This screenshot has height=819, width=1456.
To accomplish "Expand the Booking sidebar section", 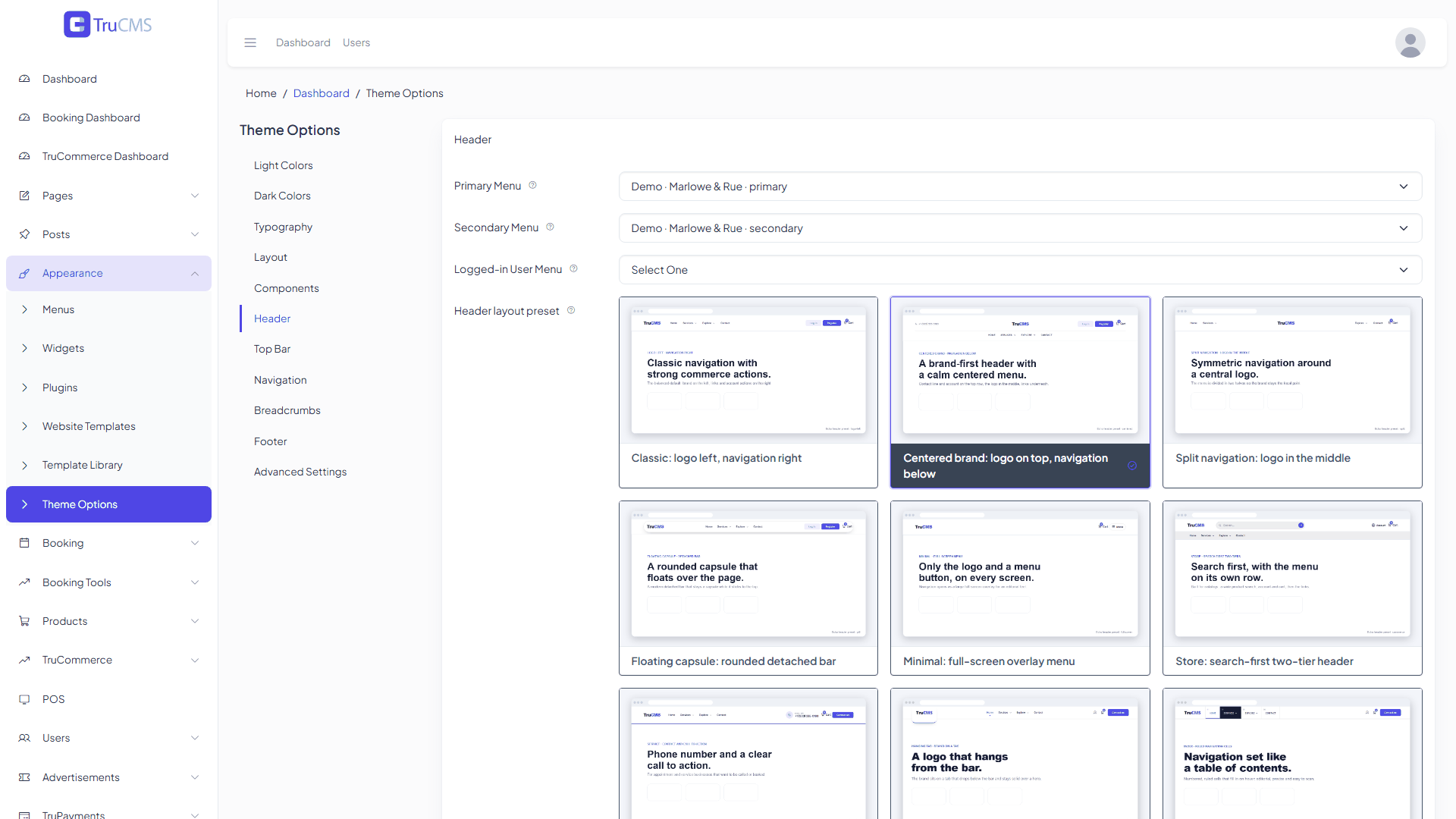I will click(x=195, y=543).
